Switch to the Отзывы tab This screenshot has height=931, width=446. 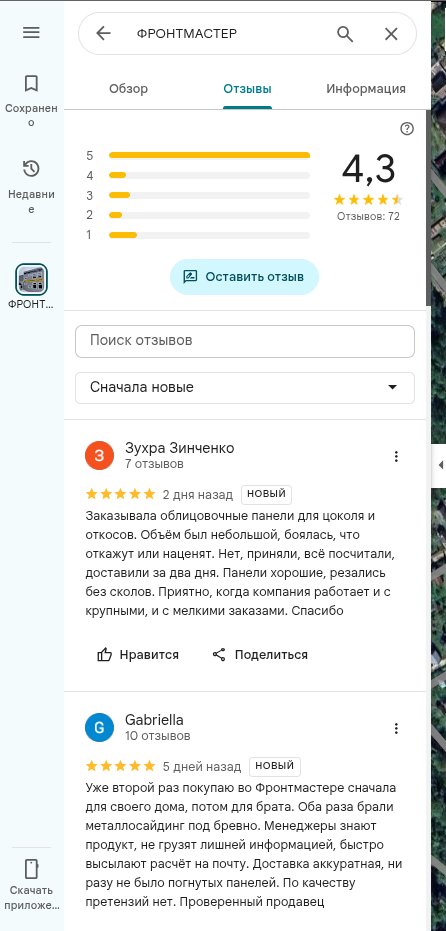coord(248,89)
